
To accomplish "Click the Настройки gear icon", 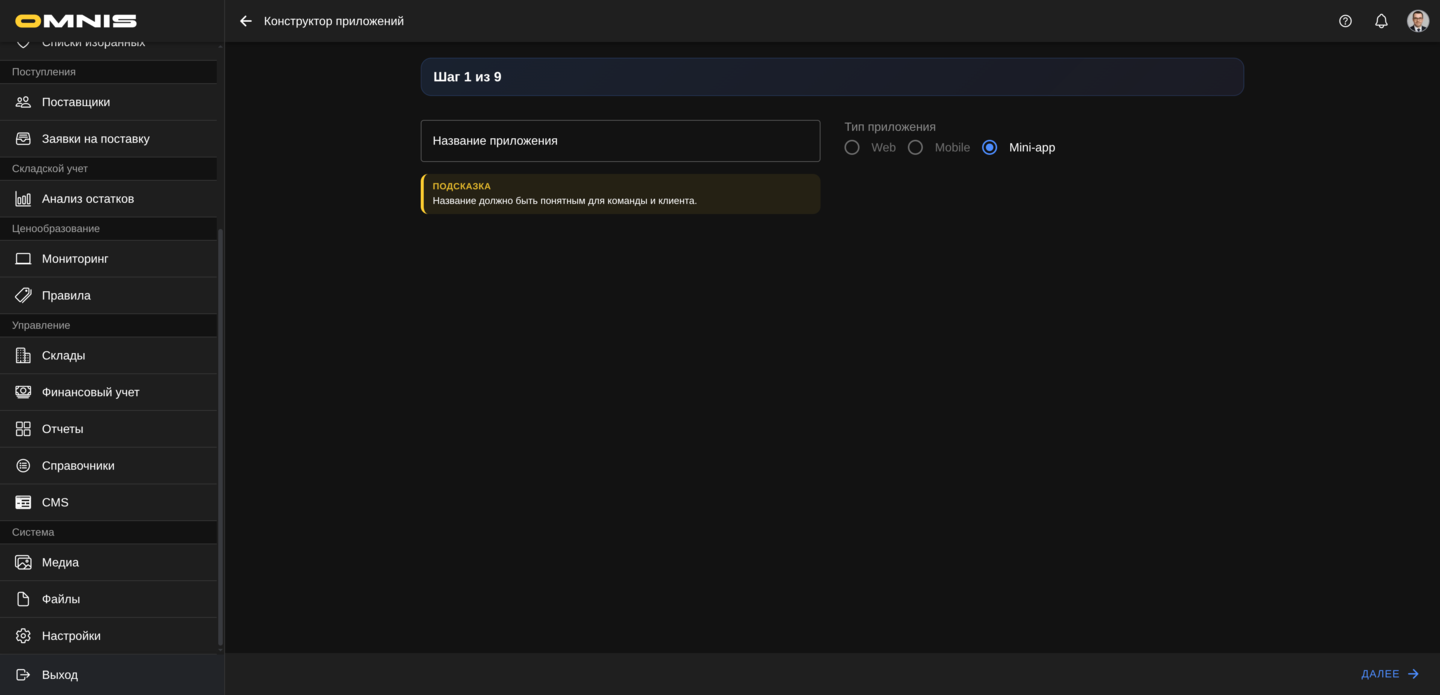I will click(23, 636).
